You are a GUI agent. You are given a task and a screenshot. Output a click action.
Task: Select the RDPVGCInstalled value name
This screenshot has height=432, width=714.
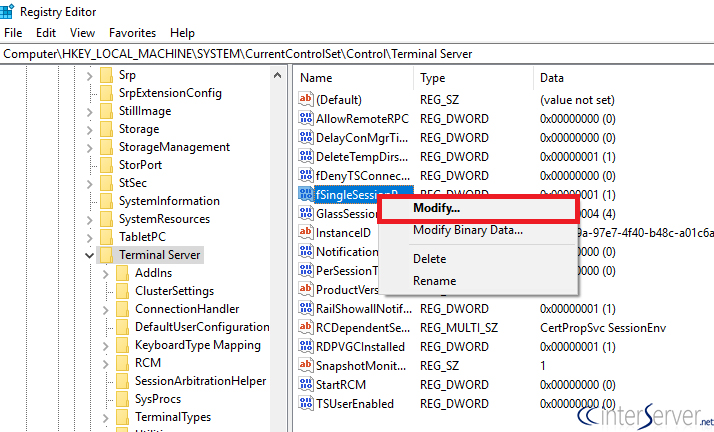pos(360,347)
